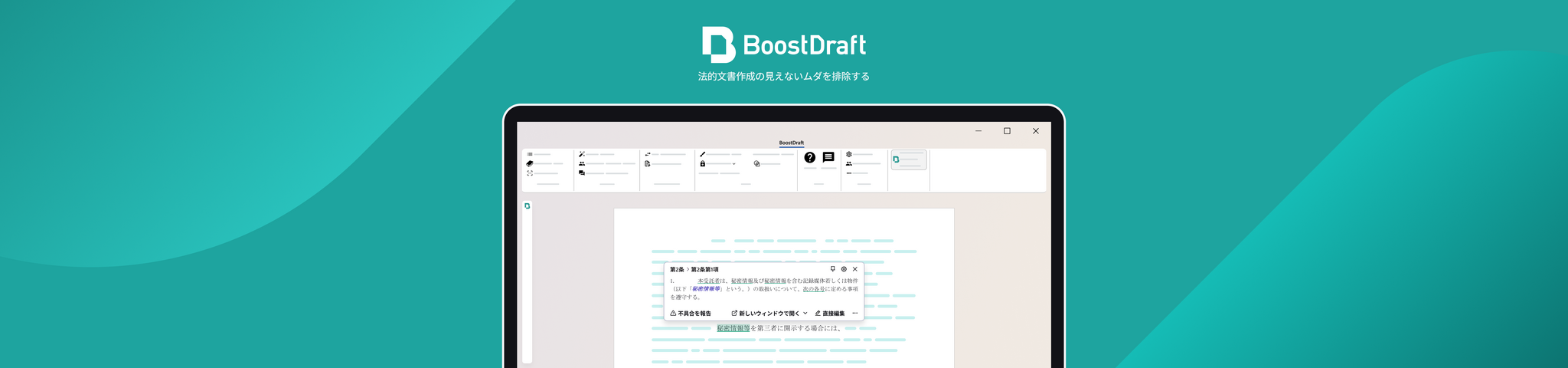Close the definition popup

click(855, 269)
